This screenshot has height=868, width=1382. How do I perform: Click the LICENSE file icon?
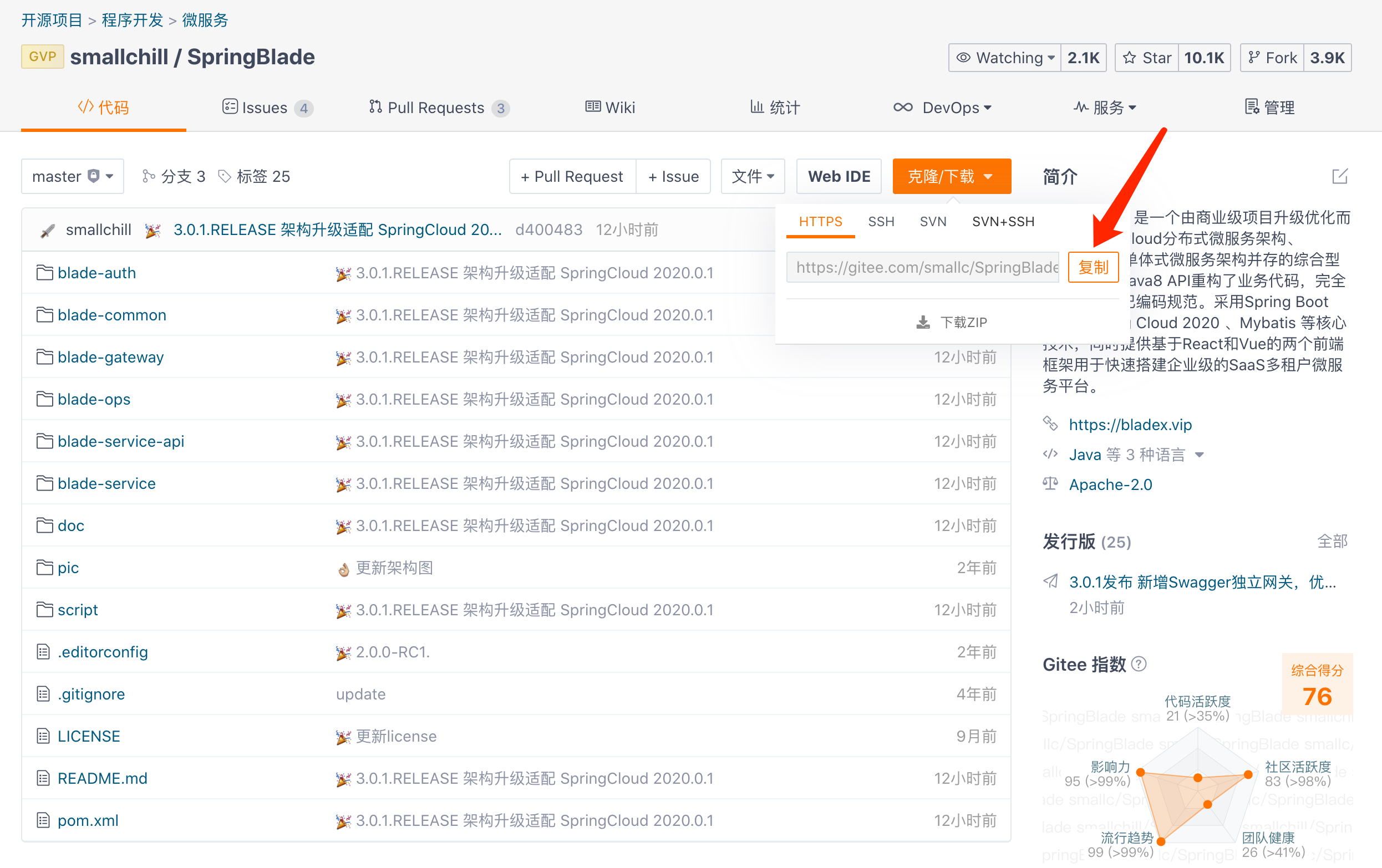[43, 736]
